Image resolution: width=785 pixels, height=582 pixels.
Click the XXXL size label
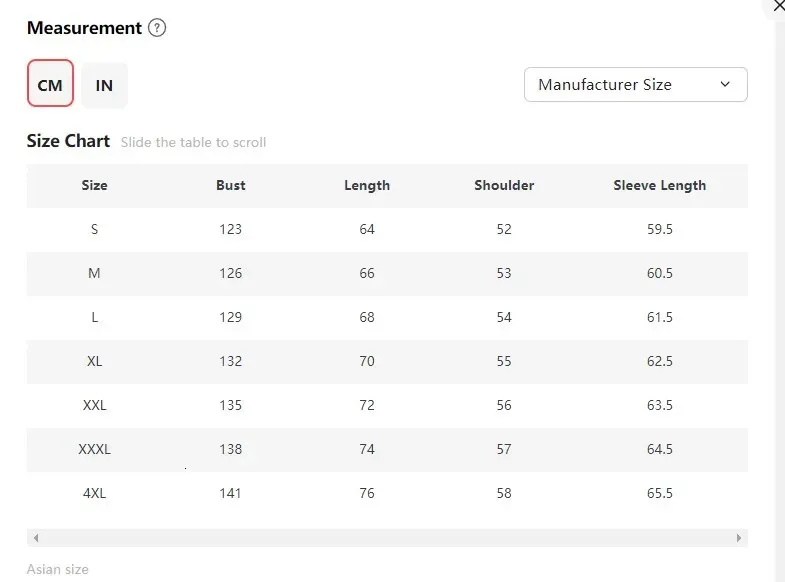click(x=94, y=449)
